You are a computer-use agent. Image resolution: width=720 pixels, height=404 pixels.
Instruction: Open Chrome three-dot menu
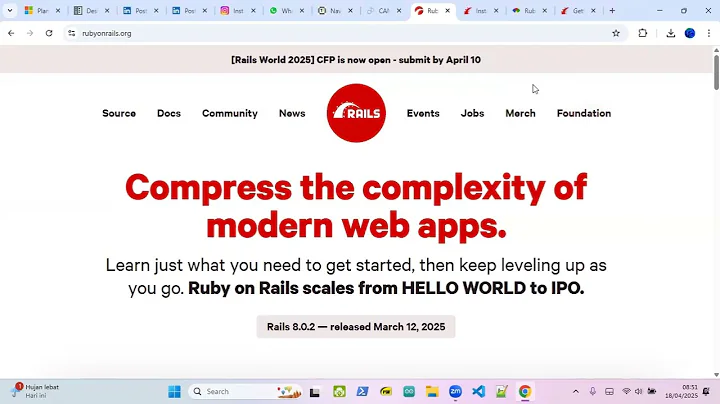709,33
